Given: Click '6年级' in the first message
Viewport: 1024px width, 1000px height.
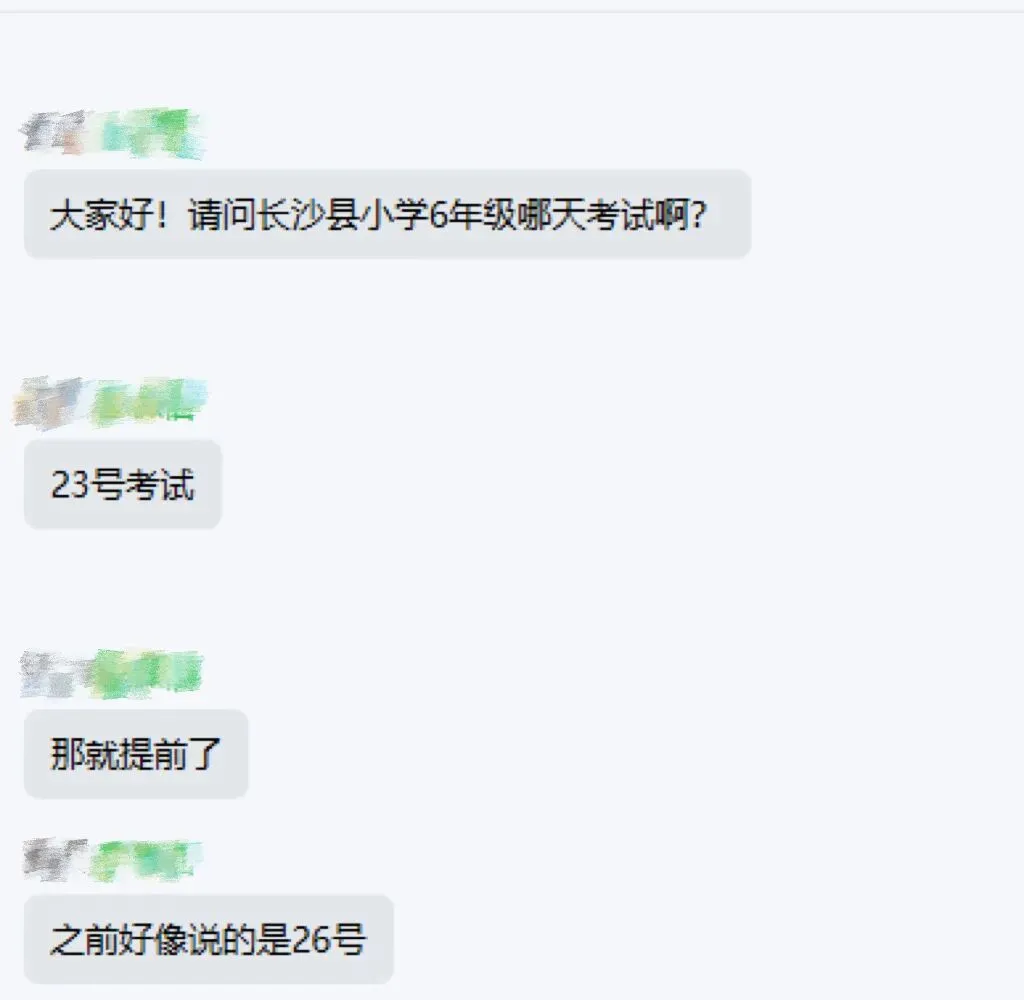Looking at the screenshot, I should pyautogui.click(x=472, y=214).
